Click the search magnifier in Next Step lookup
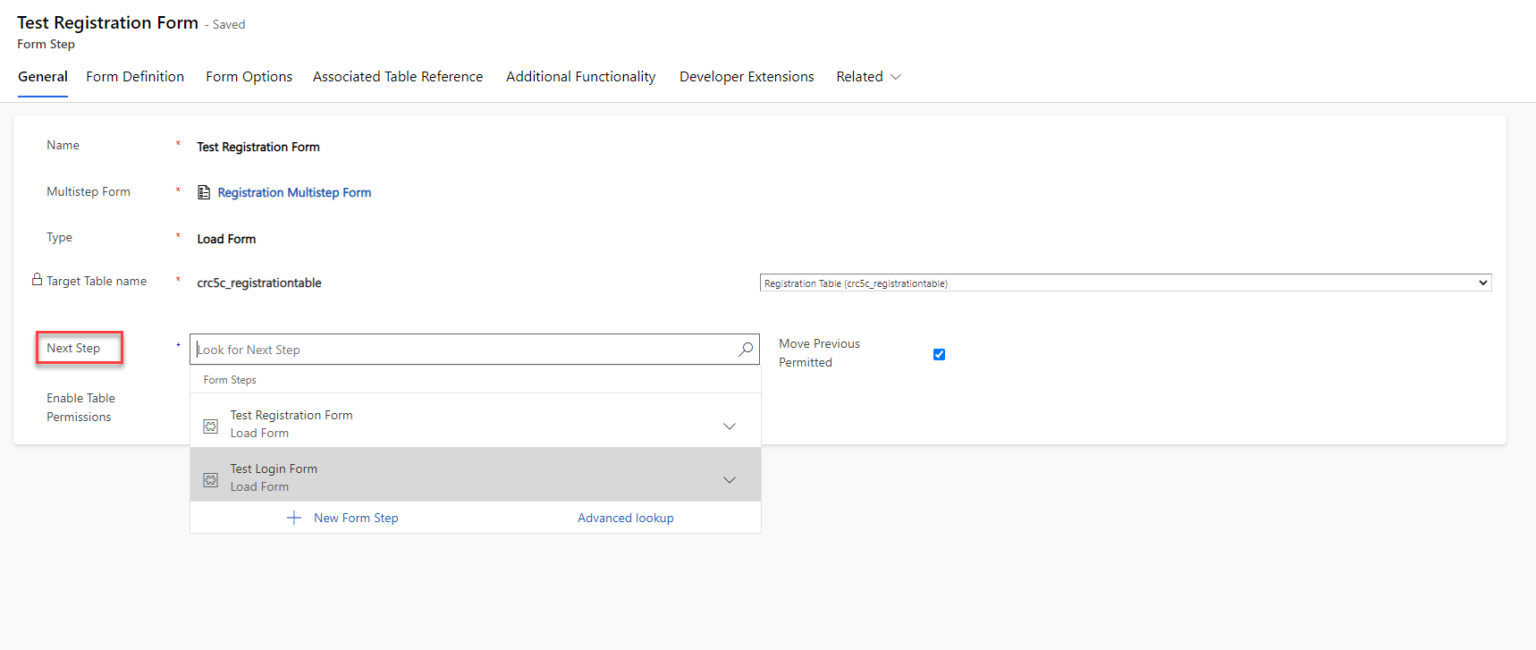Image resolution: width=1536 pixels, height=650 pixels. [745, 350]
